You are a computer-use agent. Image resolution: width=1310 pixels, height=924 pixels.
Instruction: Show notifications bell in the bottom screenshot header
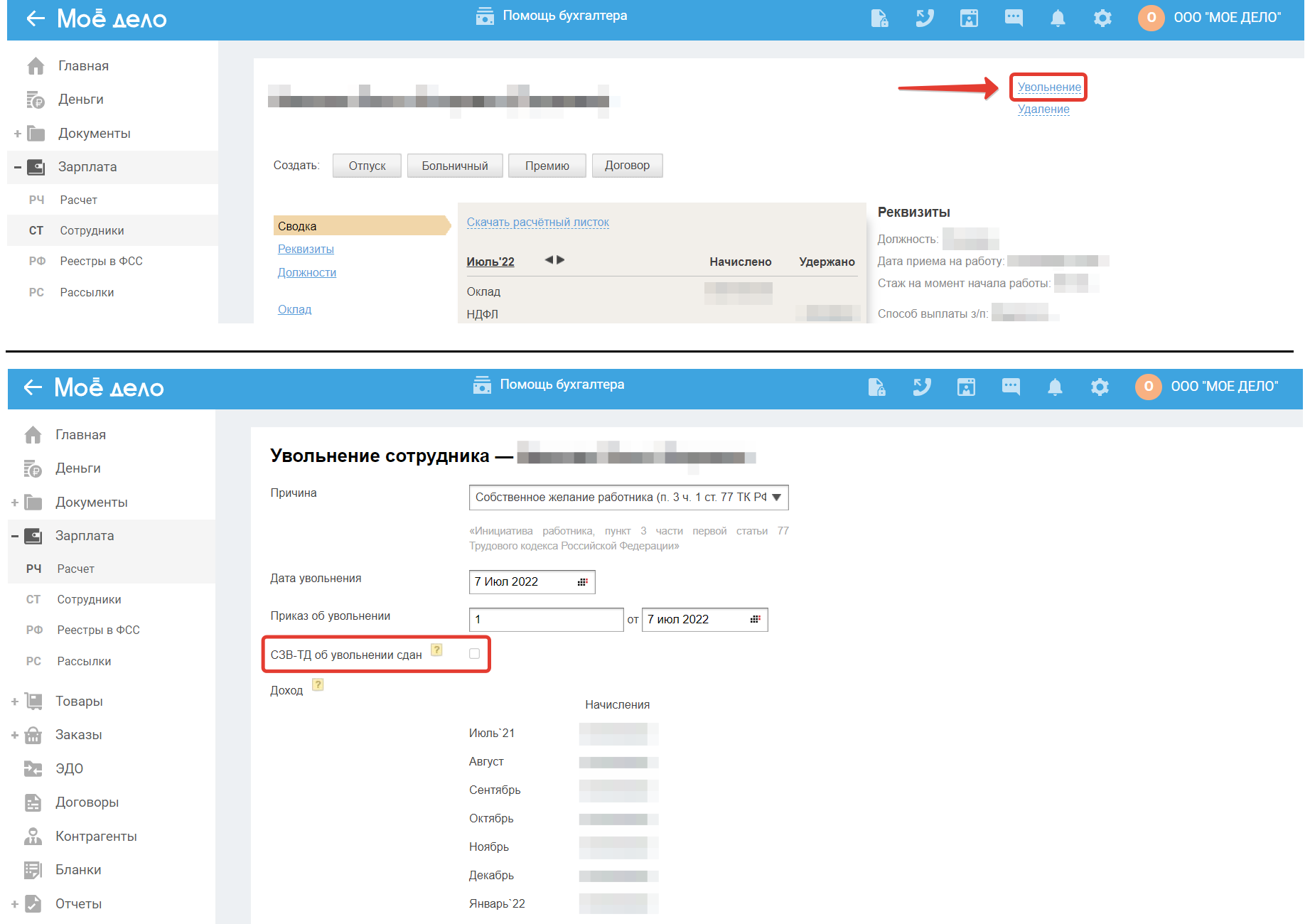coord(1055,387)
